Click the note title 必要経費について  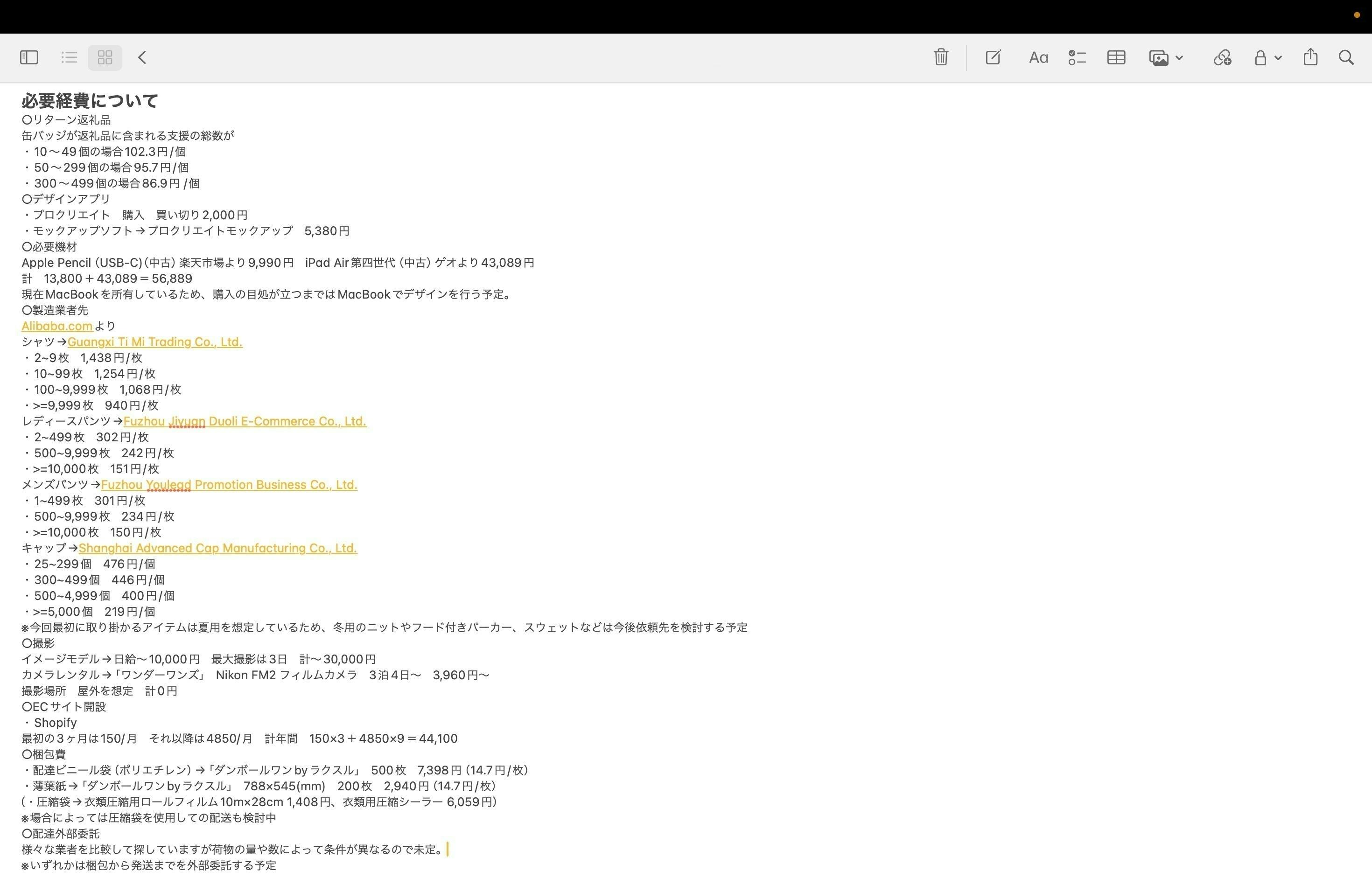click(90, 101)
